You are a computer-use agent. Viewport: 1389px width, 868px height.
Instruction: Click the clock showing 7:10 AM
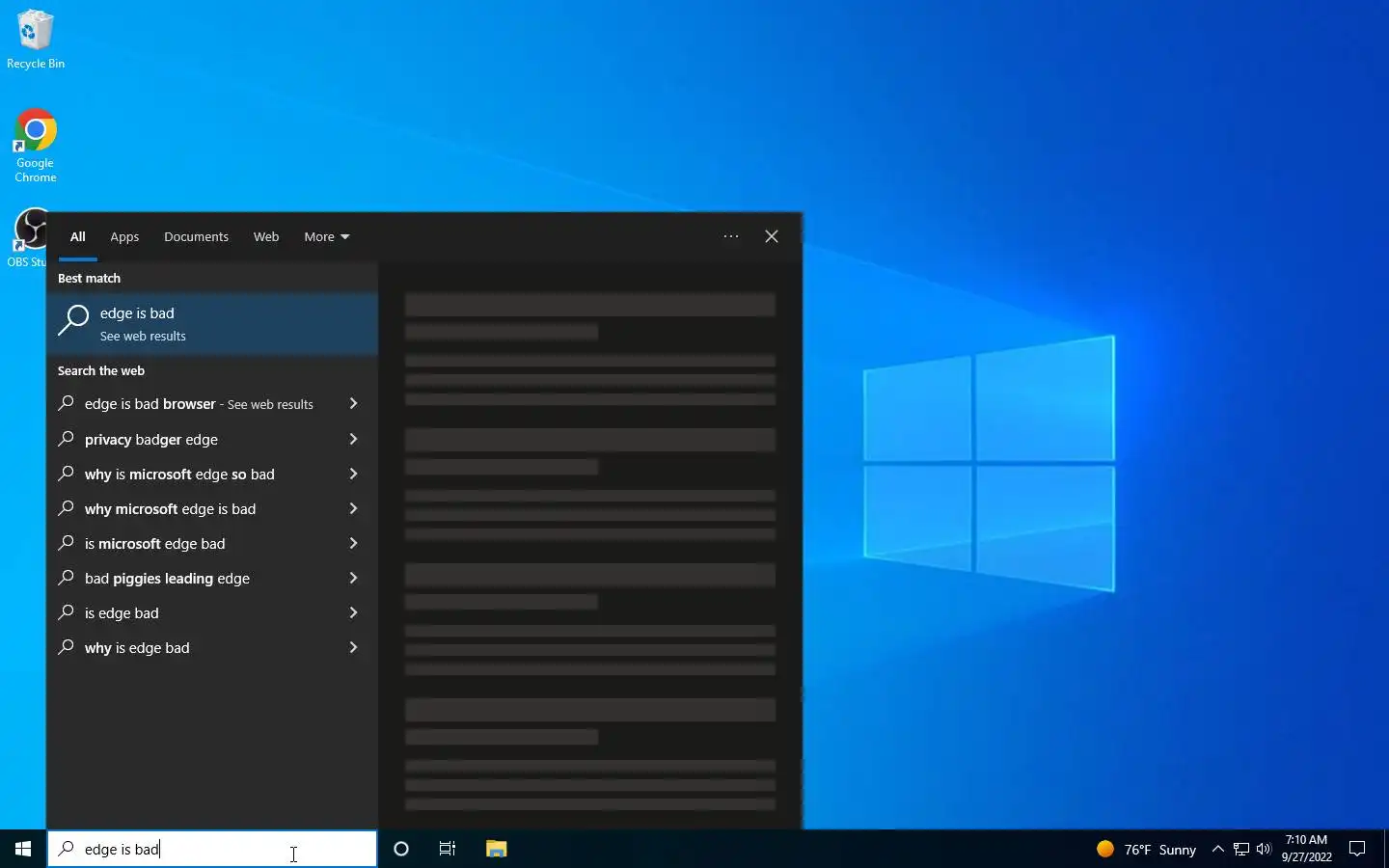[1306, 840]
